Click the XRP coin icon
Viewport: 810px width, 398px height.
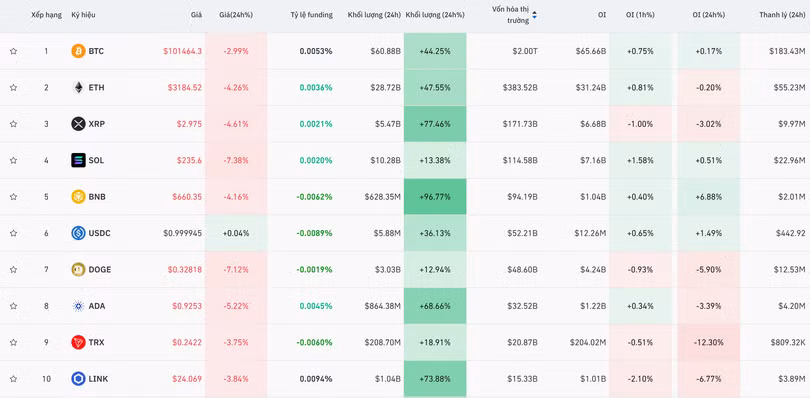[x=78, y=124]
